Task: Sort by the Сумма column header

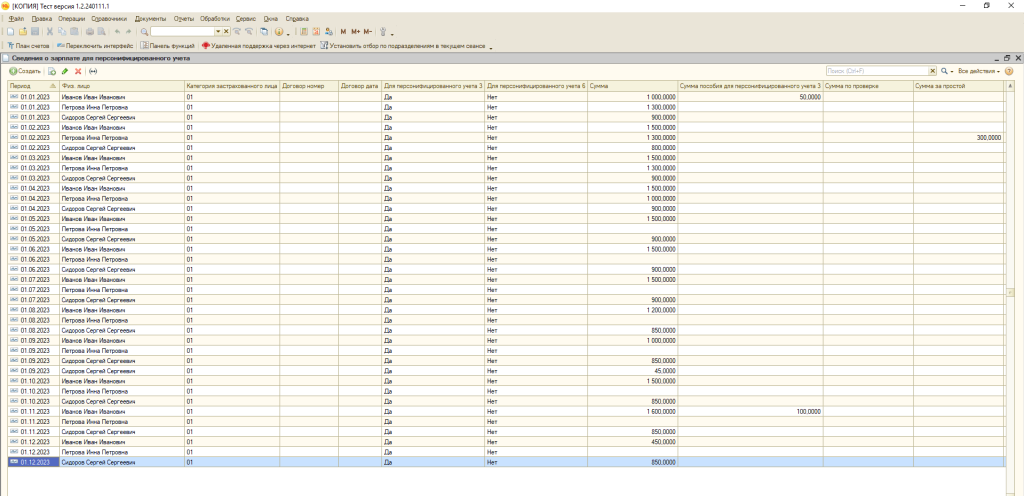Action: [x=632, y=86]
